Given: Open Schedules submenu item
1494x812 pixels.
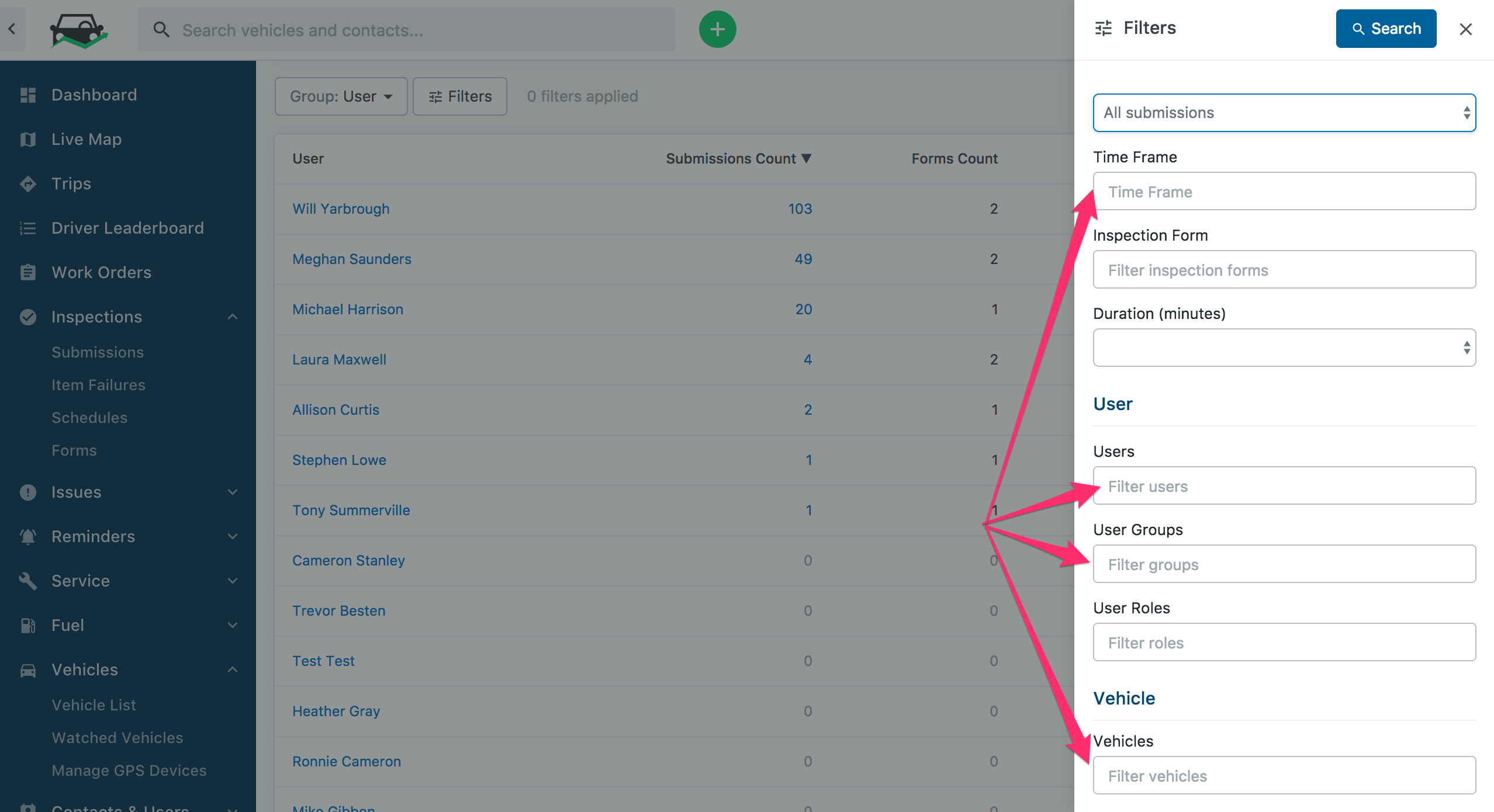Looking at the screenshot, I should tap(89, 418).
